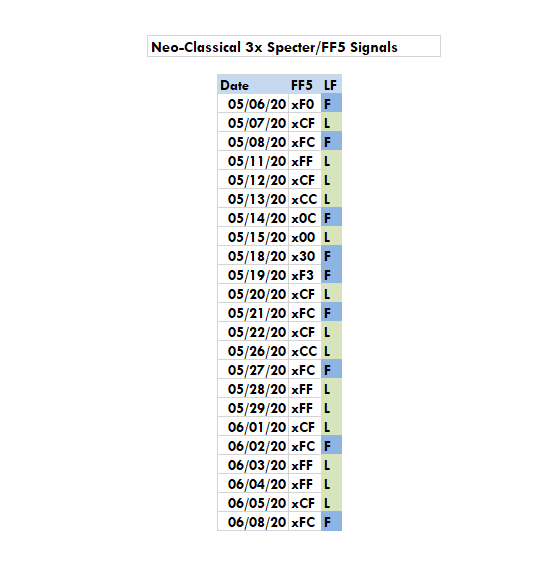Click the blue F cell for 05/27/20
The height and width of the screenshot is (569, 558).
click(331, 370)
